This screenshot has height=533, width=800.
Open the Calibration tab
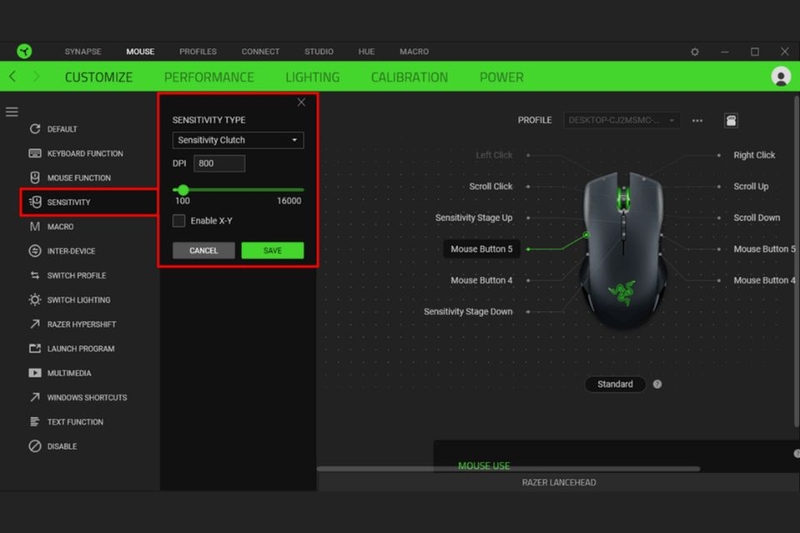coord(409,77)
